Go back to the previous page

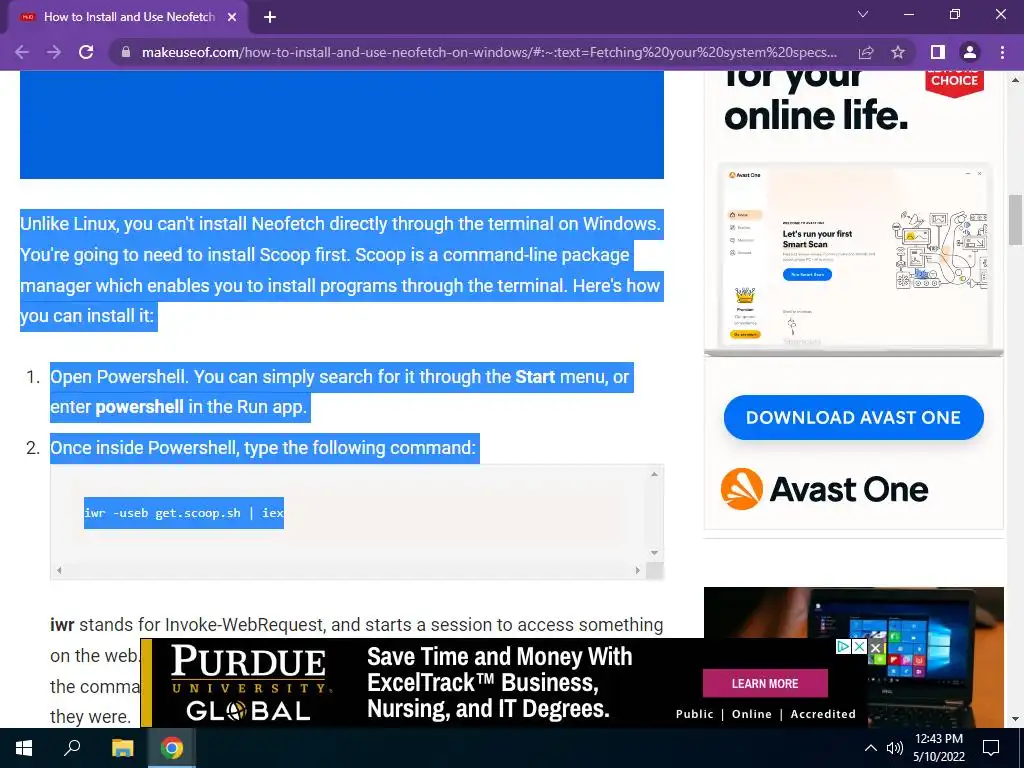[22, 52]
